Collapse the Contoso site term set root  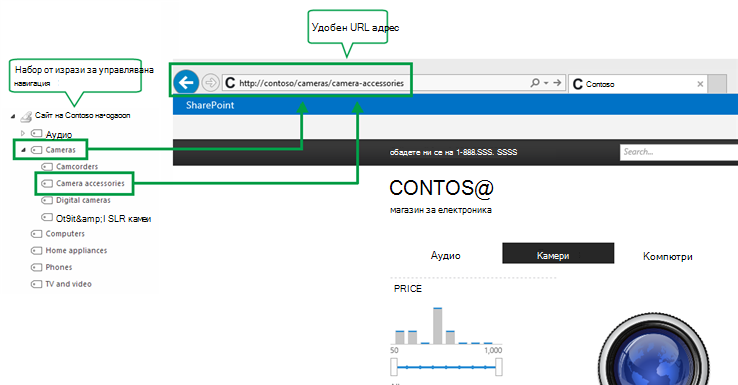13,116
